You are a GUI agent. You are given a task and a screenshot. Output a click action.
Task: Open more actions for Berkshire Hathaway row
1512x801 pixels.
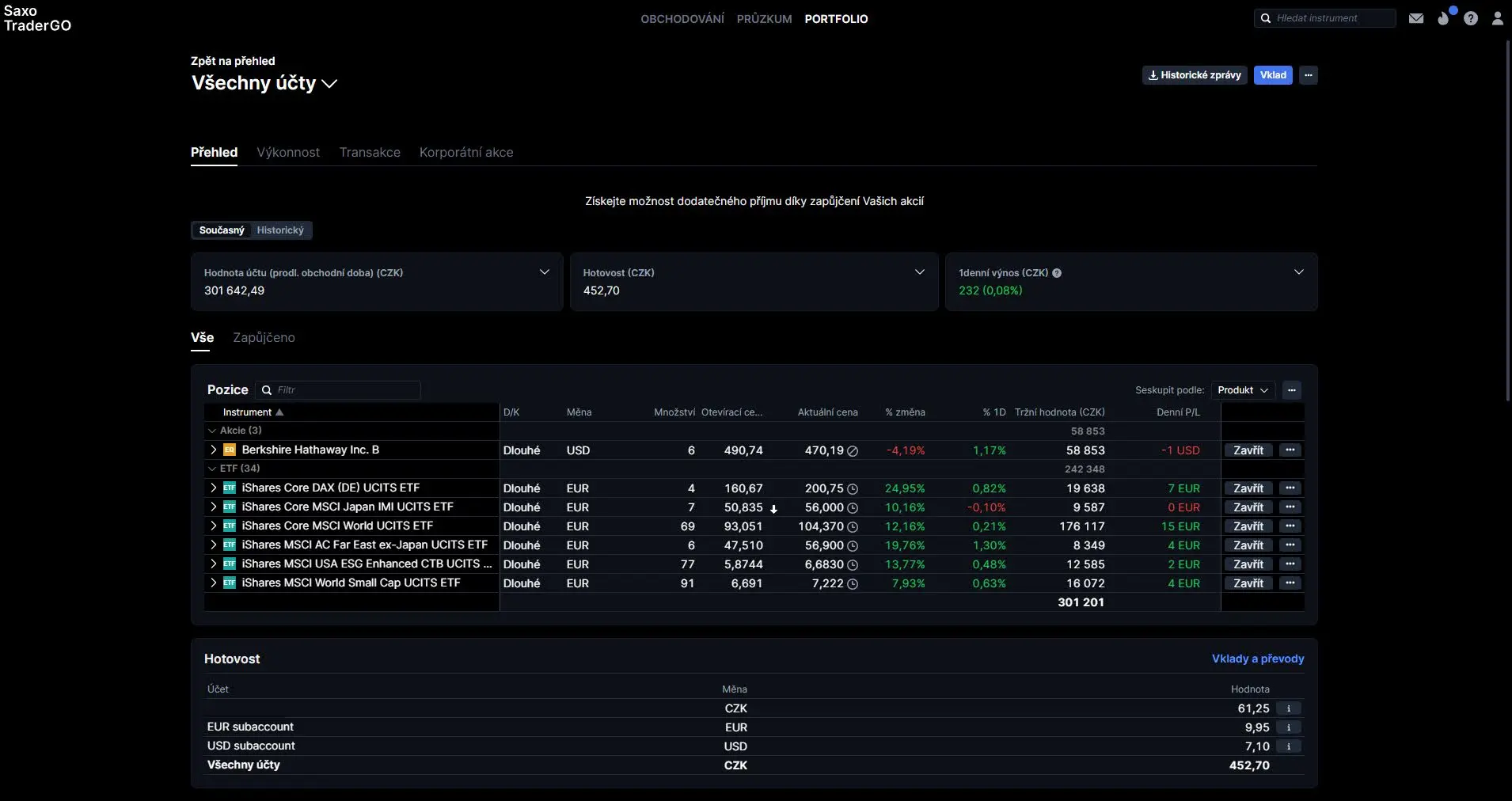1290,450
